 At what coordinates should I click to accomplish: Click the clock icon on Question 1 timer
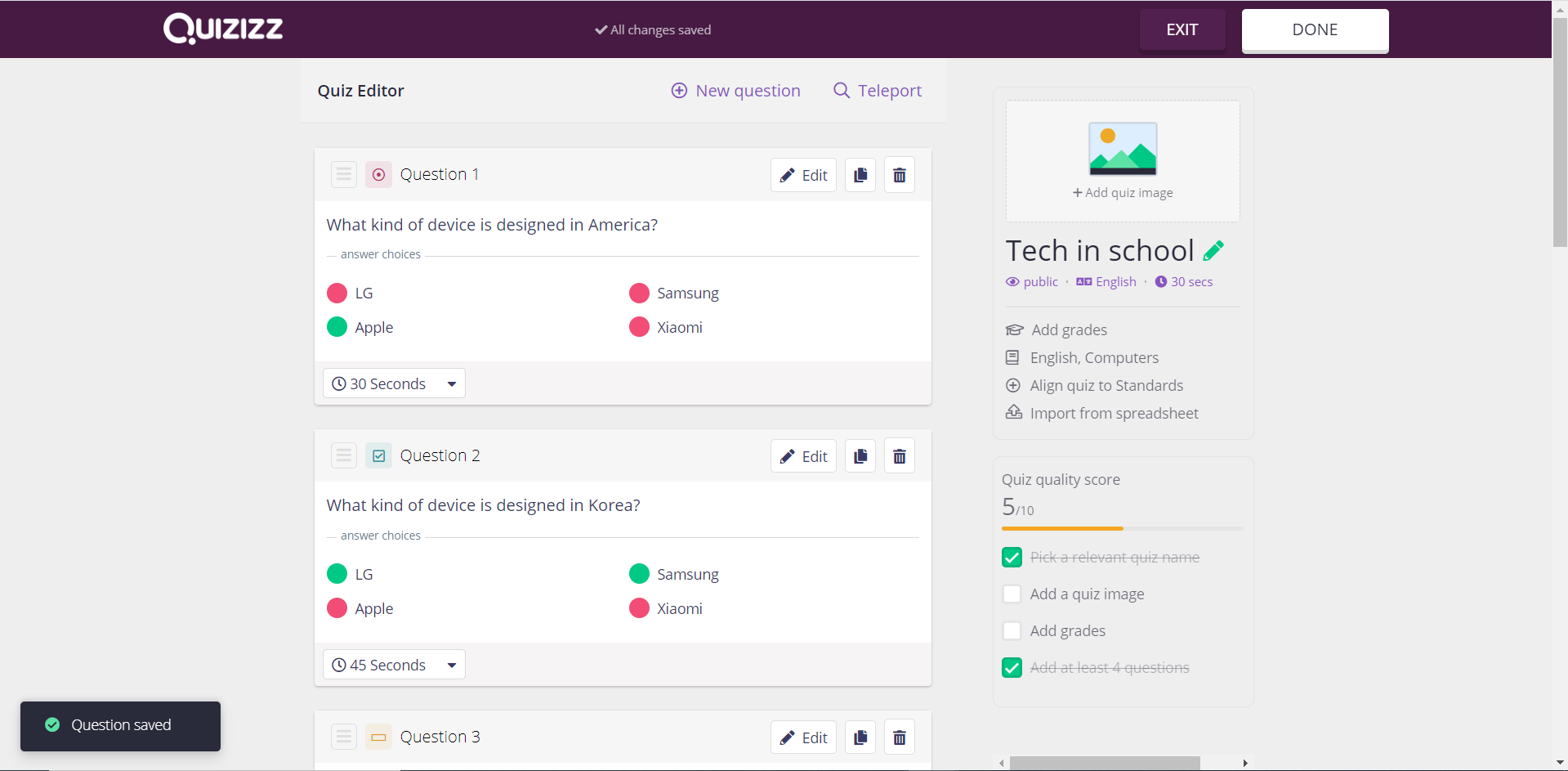click(x=339, y=383)
